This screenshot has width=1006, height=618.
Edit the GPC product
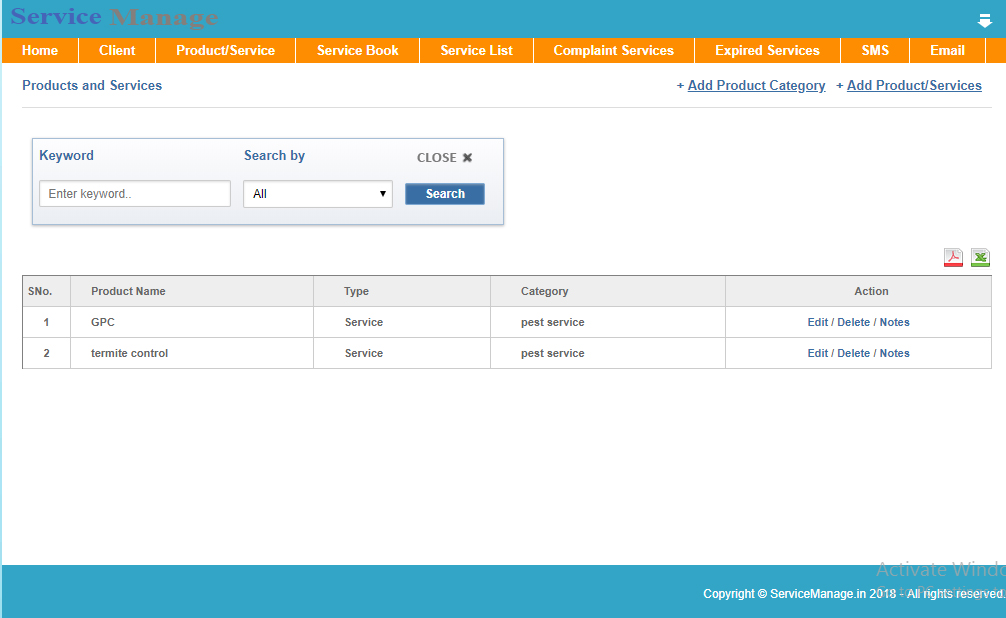817,322
